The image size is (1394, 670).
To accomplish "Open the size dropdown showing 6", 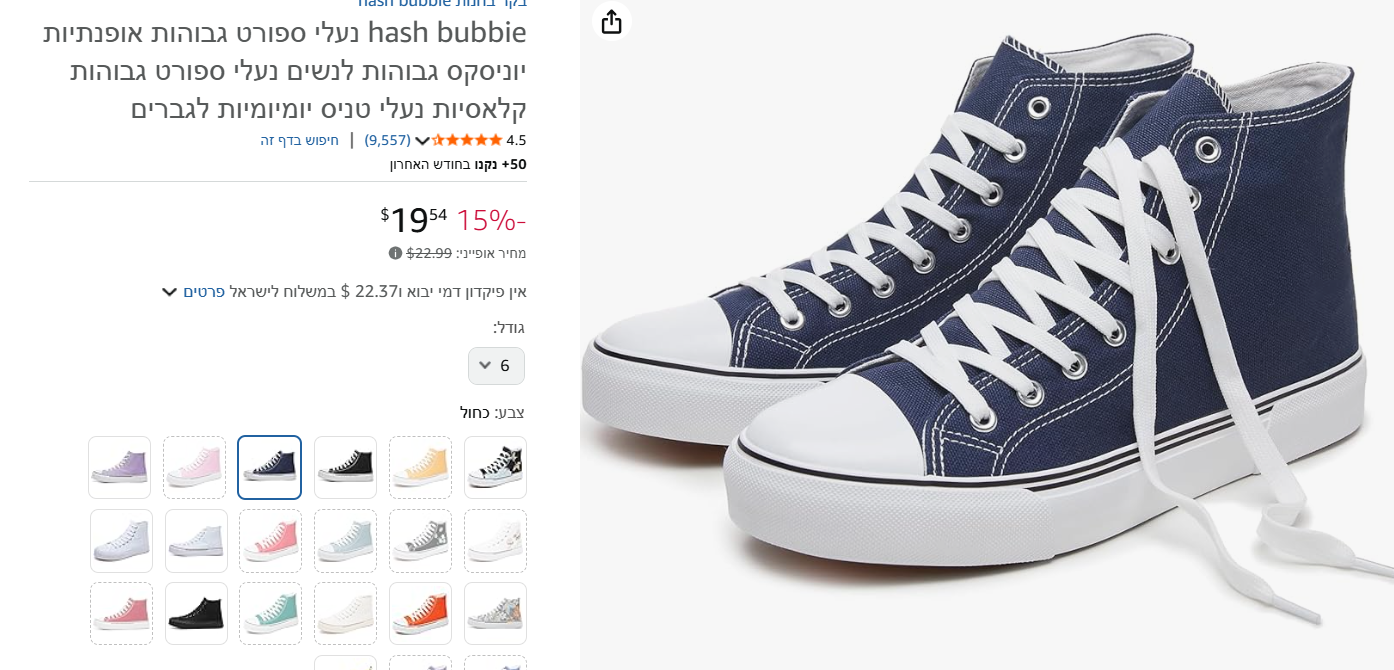I will pos(496,366).
